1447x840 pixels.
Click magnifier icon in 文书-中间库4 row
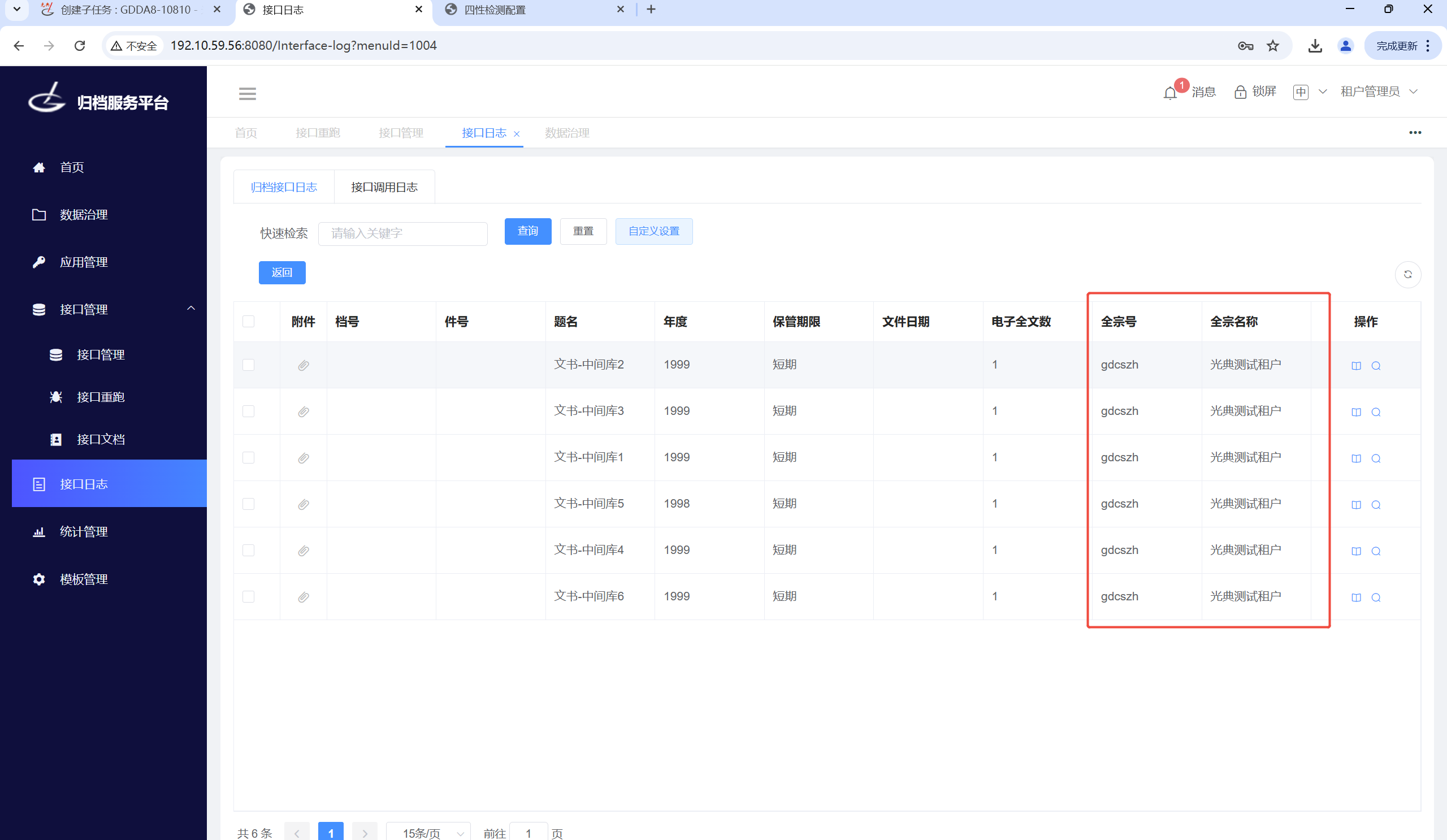(x=1376, y=551)
